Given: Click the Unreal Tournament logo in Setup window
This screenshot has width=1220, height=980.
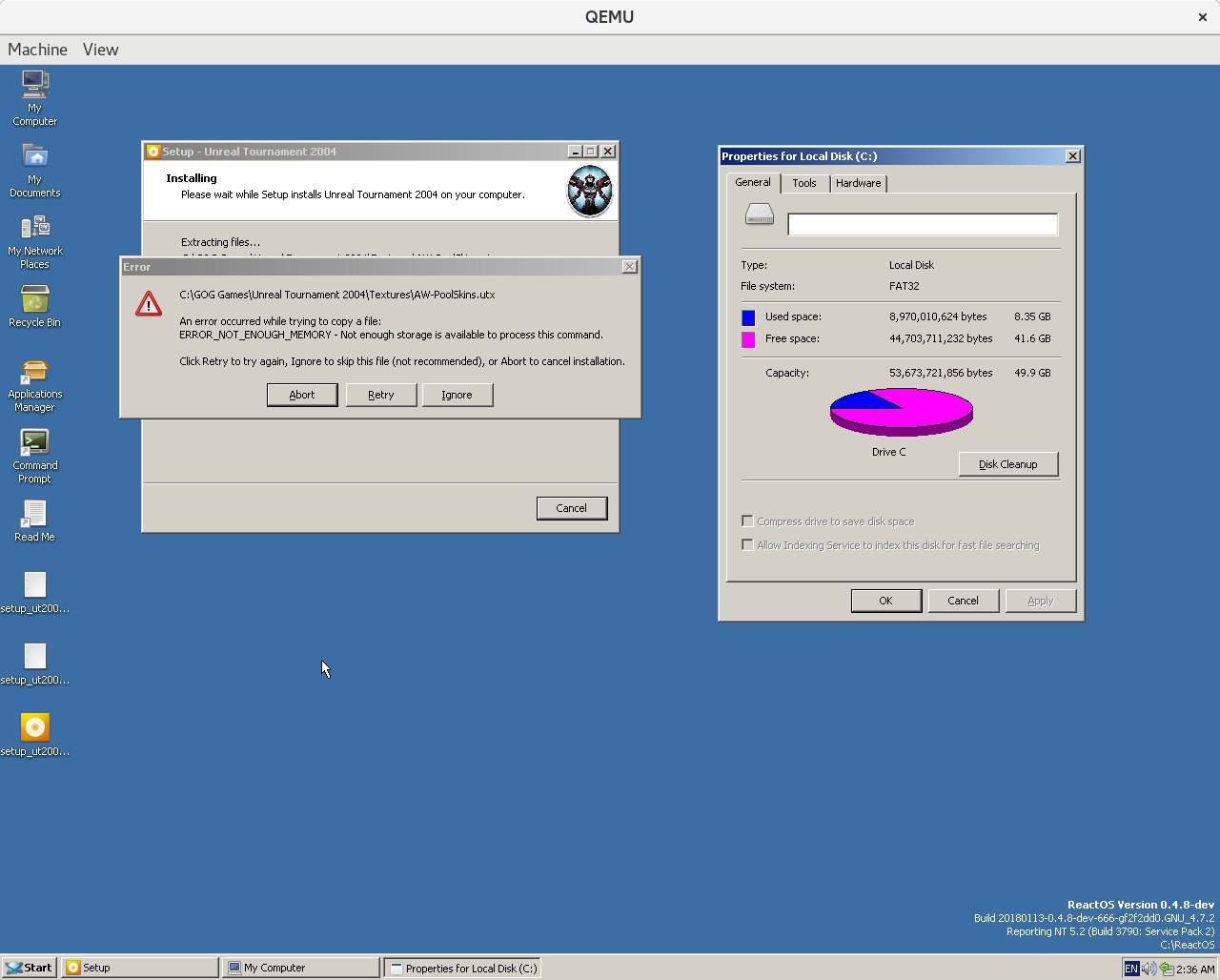Looking at the screenshot, I should [x=589, y=191].
